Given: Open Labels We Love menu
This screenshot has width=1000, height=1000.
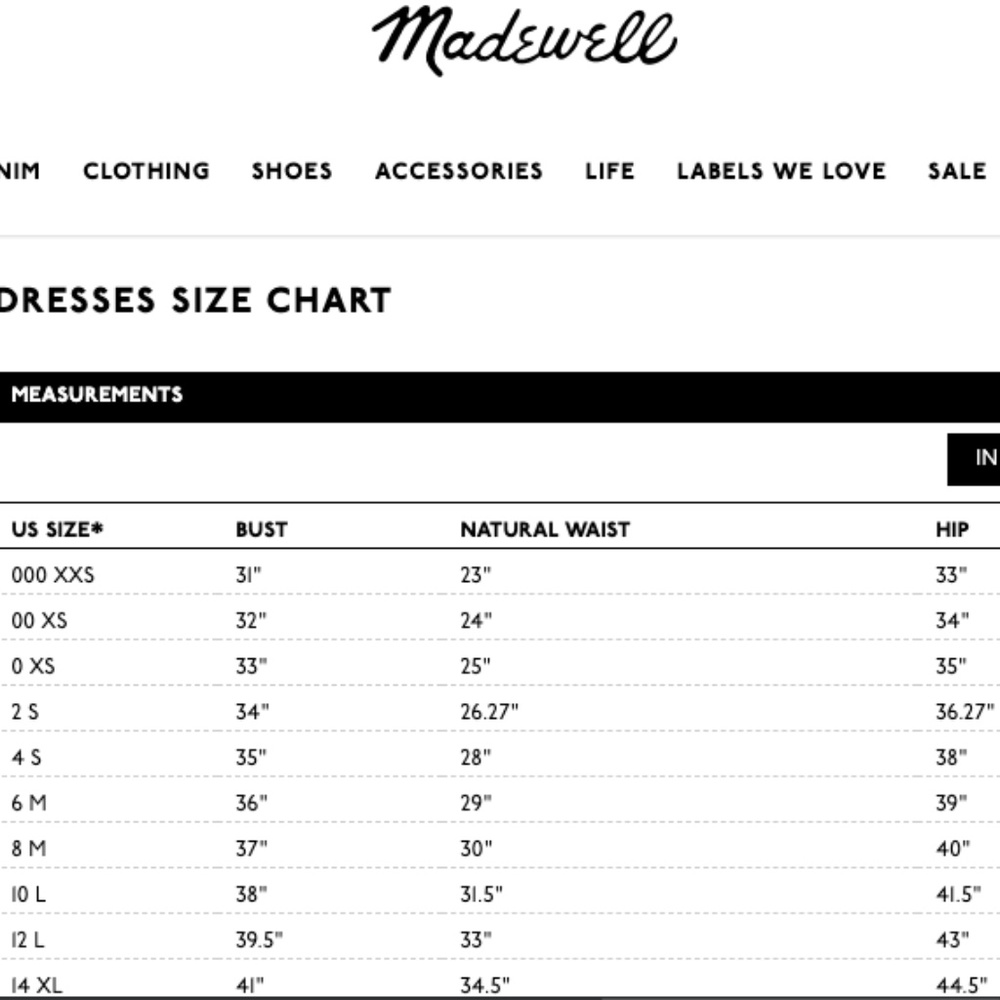Looking at the screenshot, I should [x=781, y=171].
